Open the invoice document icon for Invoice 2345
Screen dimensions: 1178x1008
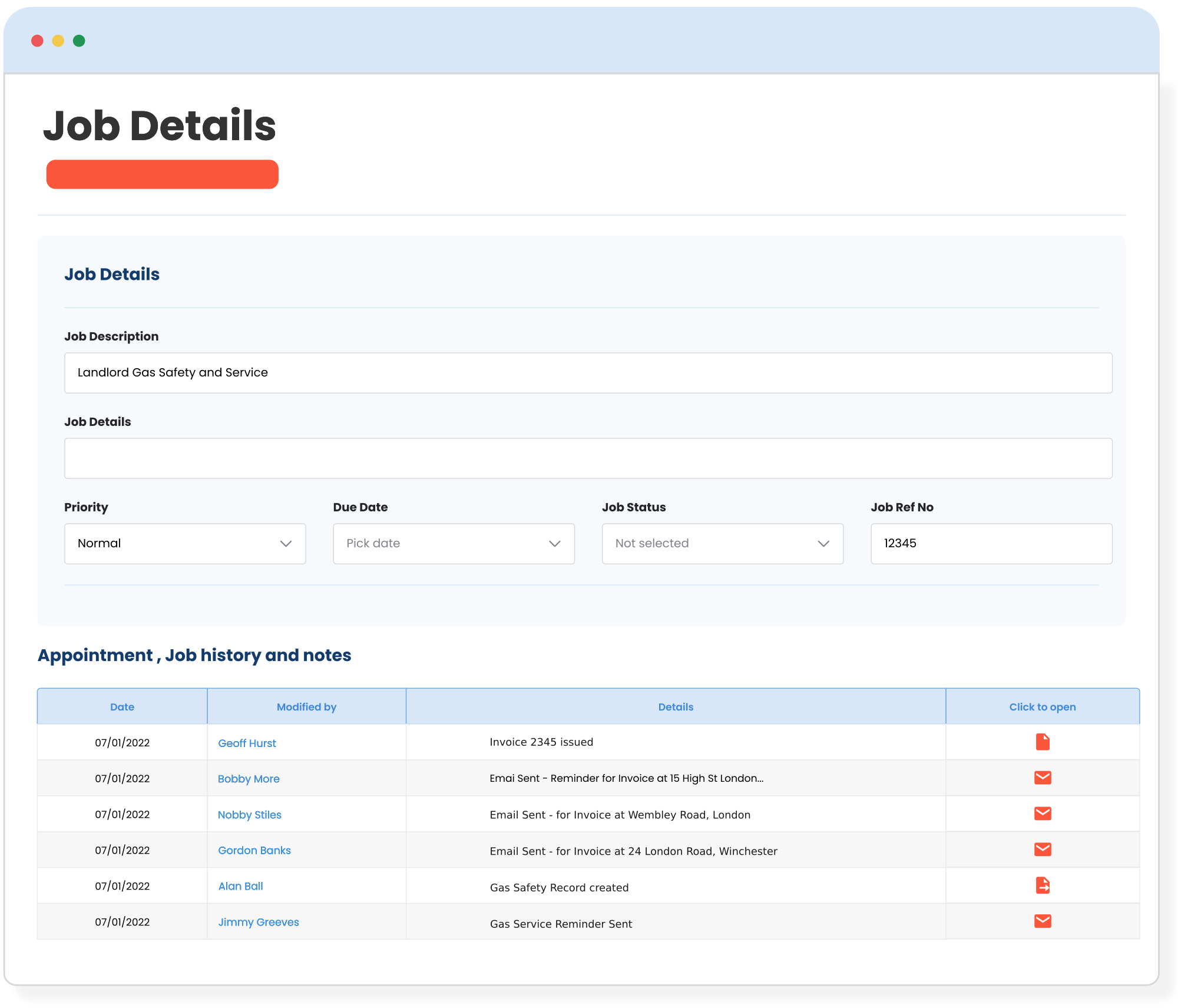1042,742
